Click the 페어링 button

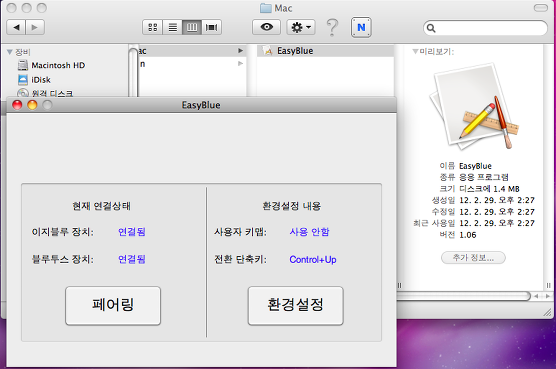[x=113, y=306]
